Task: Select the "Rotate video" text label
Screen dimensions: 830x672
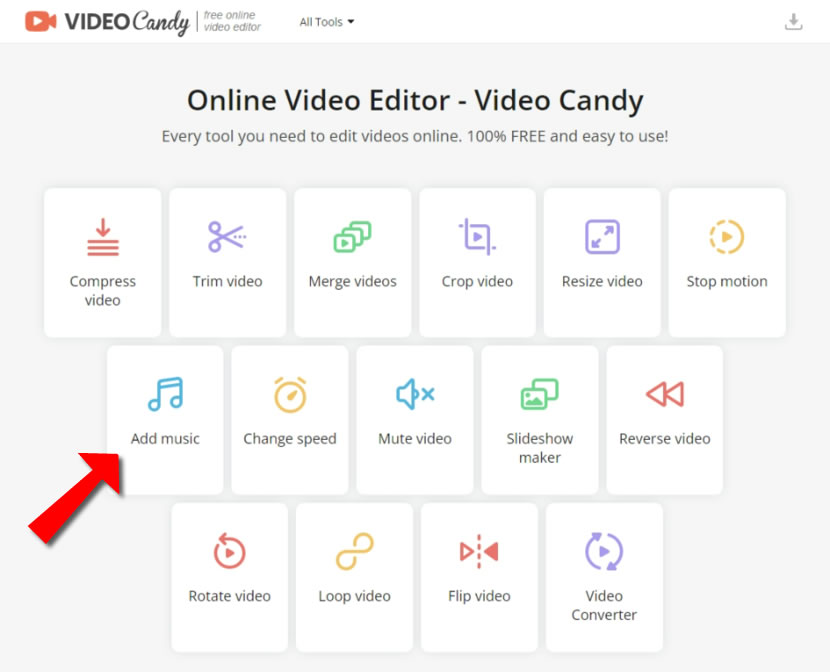Action: point(230,596)
